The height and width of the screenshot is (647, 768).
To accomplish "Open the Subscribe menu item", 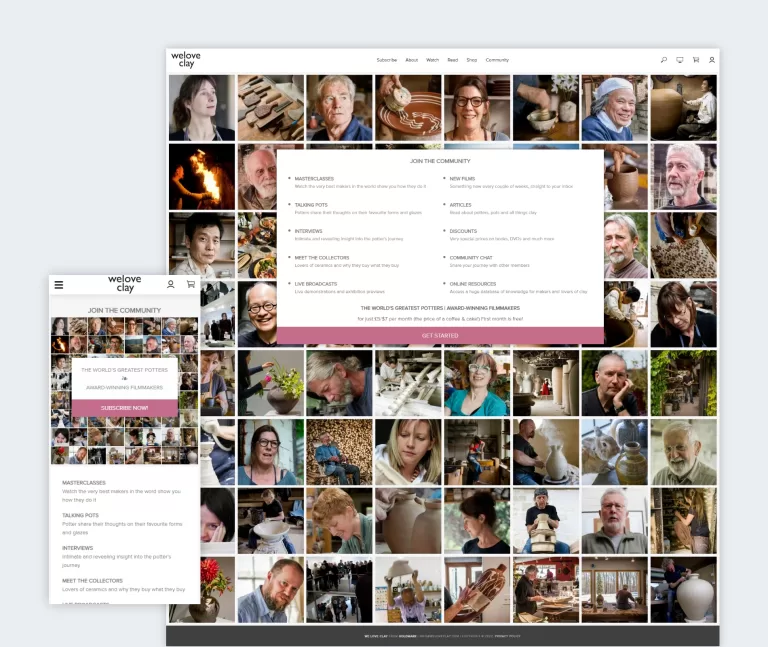I will click(386, 60).
